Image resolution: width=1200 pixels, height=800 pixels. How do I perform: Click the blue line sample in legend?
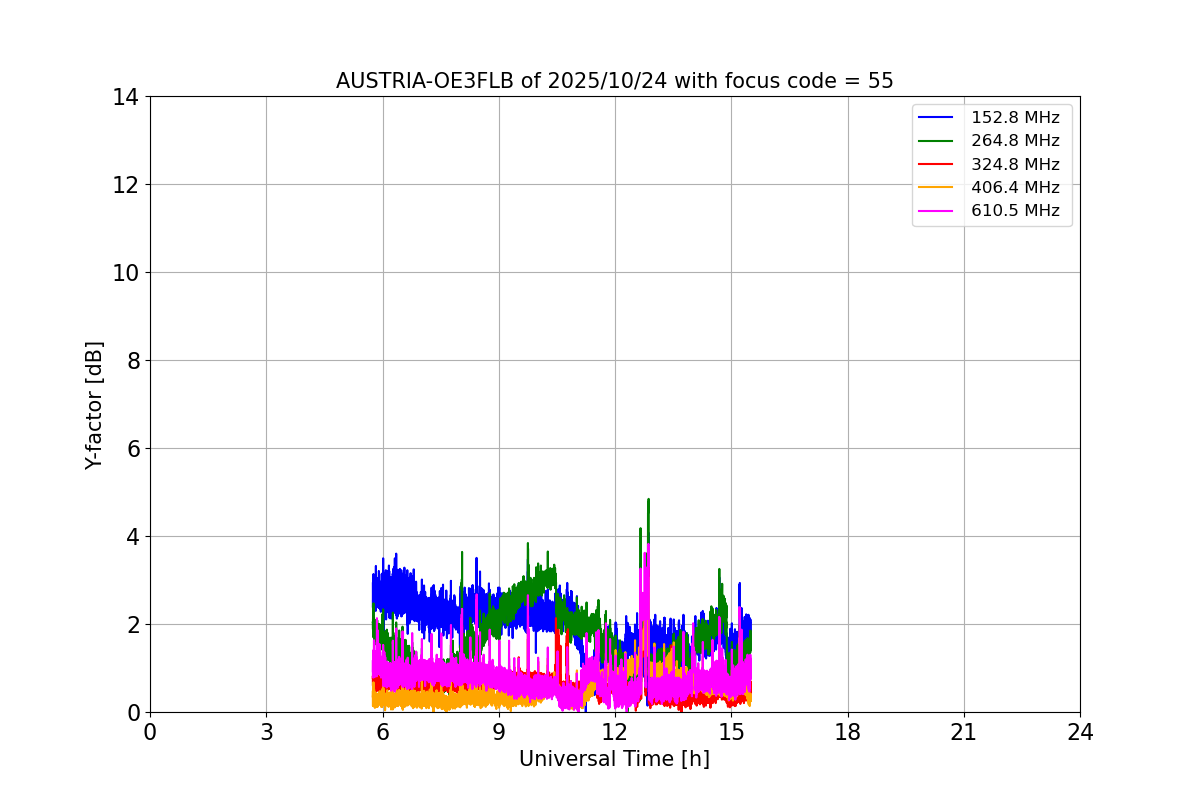[936, 118]
